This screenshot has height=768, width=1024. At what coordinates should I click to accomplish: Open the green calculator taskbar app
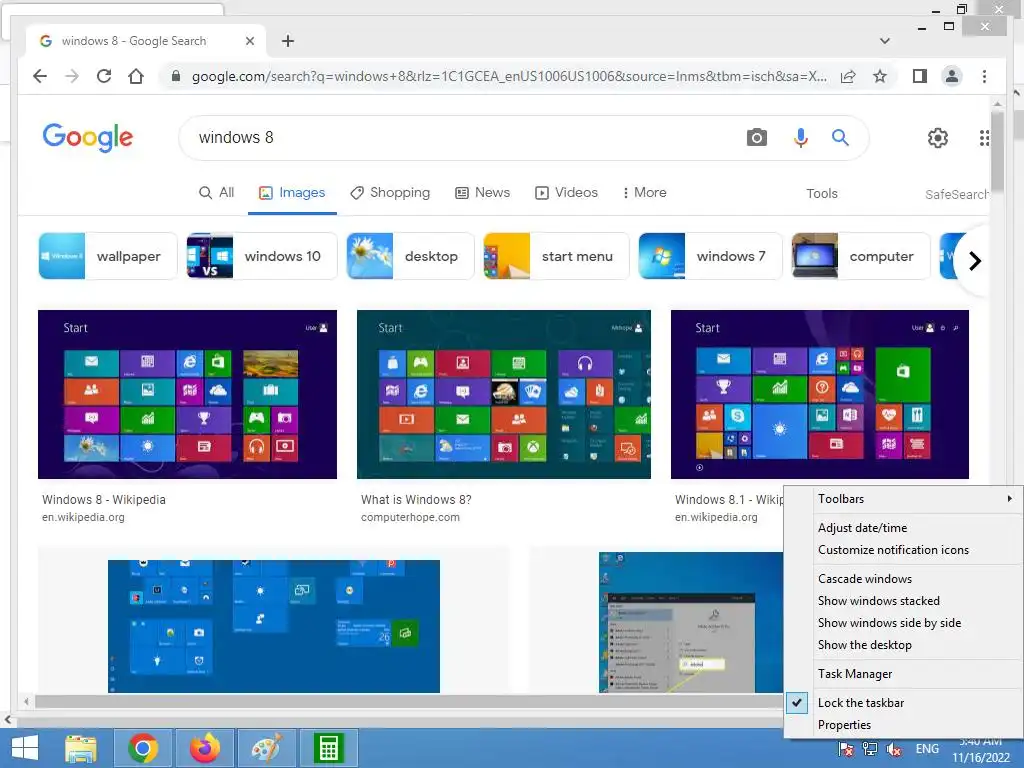click(328, 748)
